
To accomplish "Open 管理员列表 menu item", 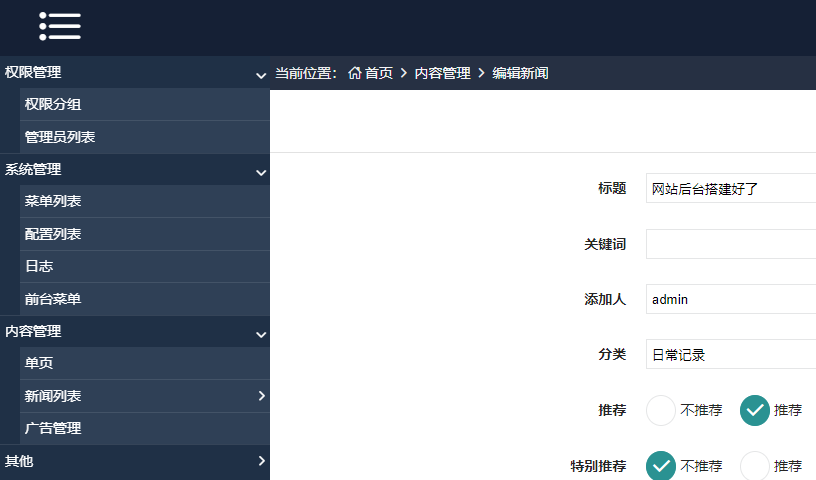I will [60, 137].
